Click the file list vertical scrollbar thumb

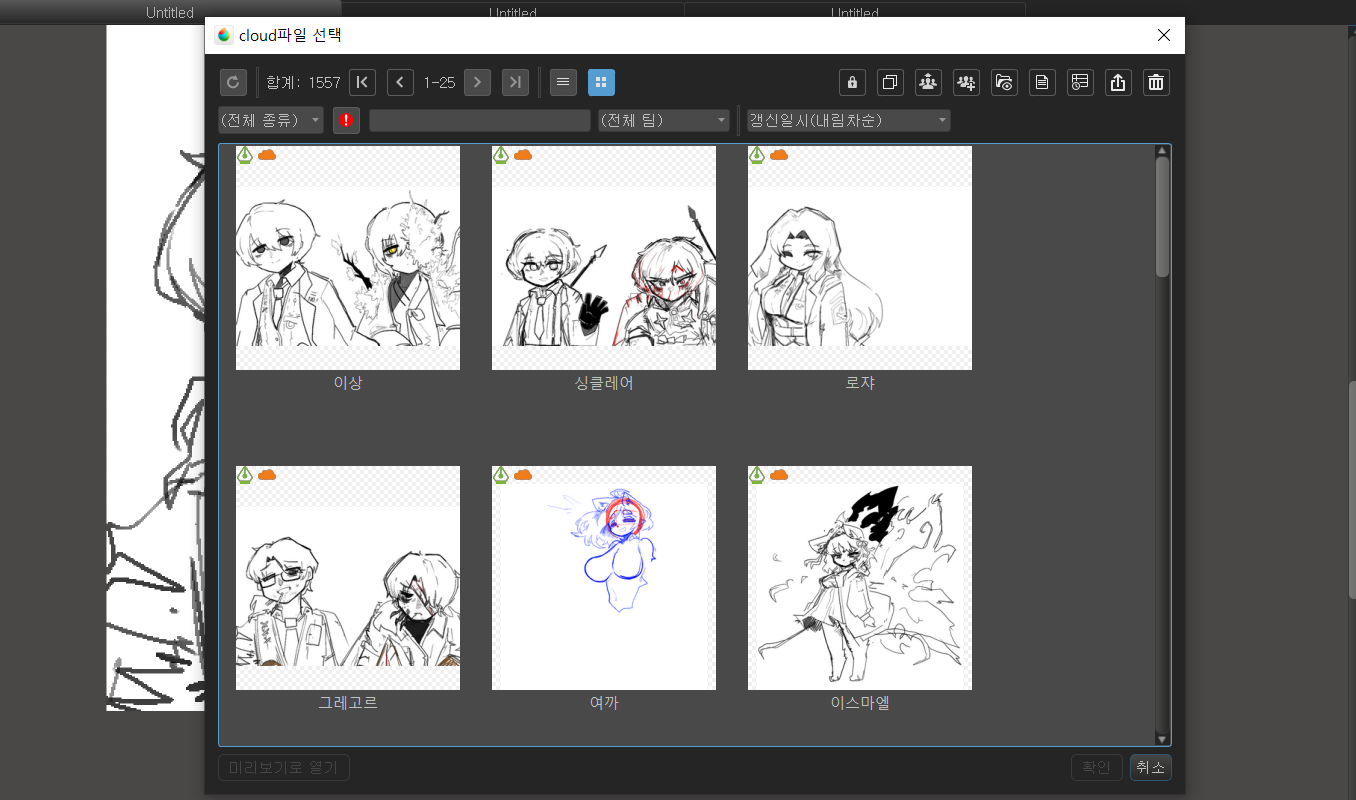coord(1162,216)
